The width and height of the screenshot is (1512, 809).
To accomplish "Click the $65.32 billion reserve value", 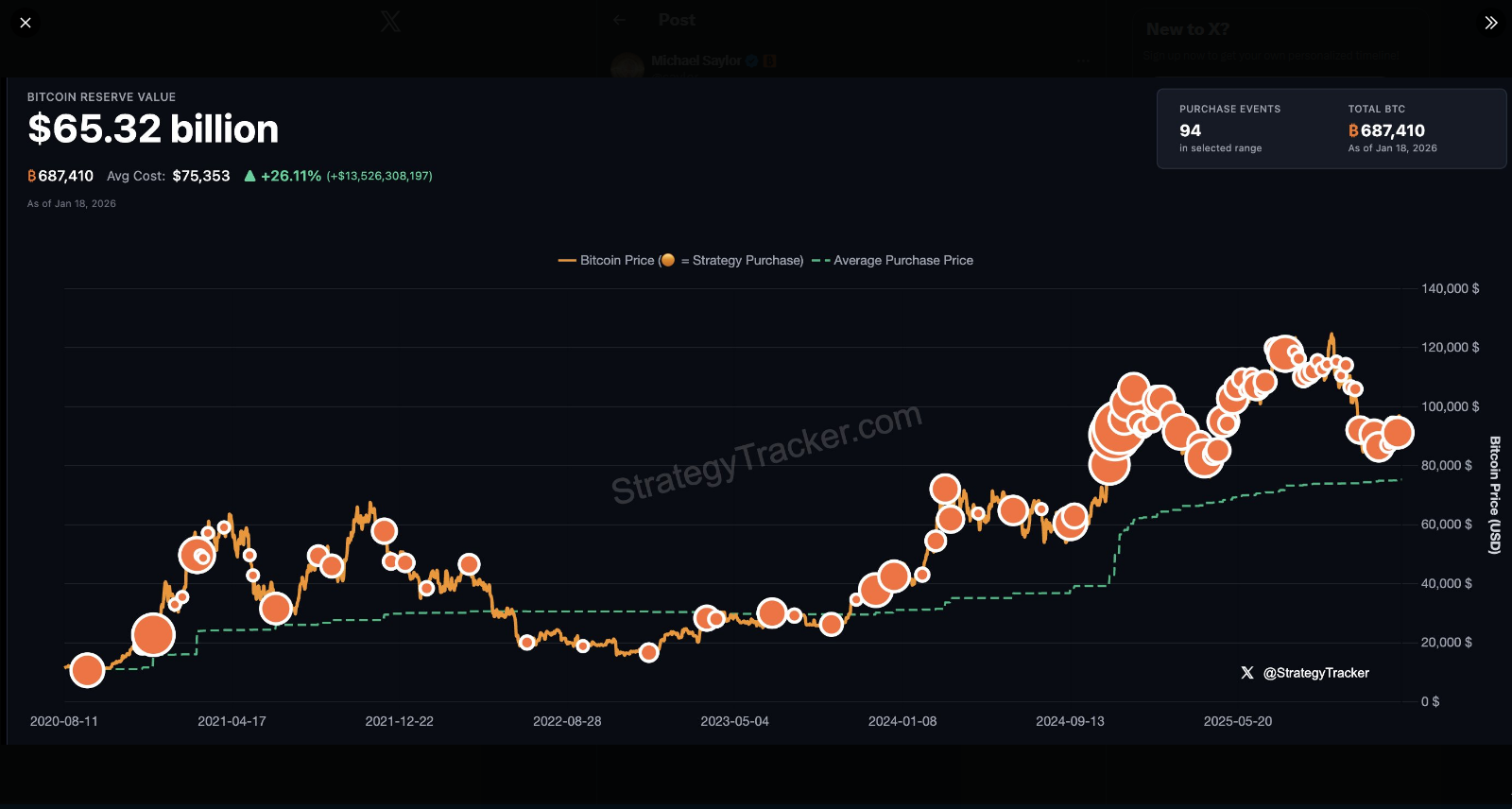I will coord(153,129).
